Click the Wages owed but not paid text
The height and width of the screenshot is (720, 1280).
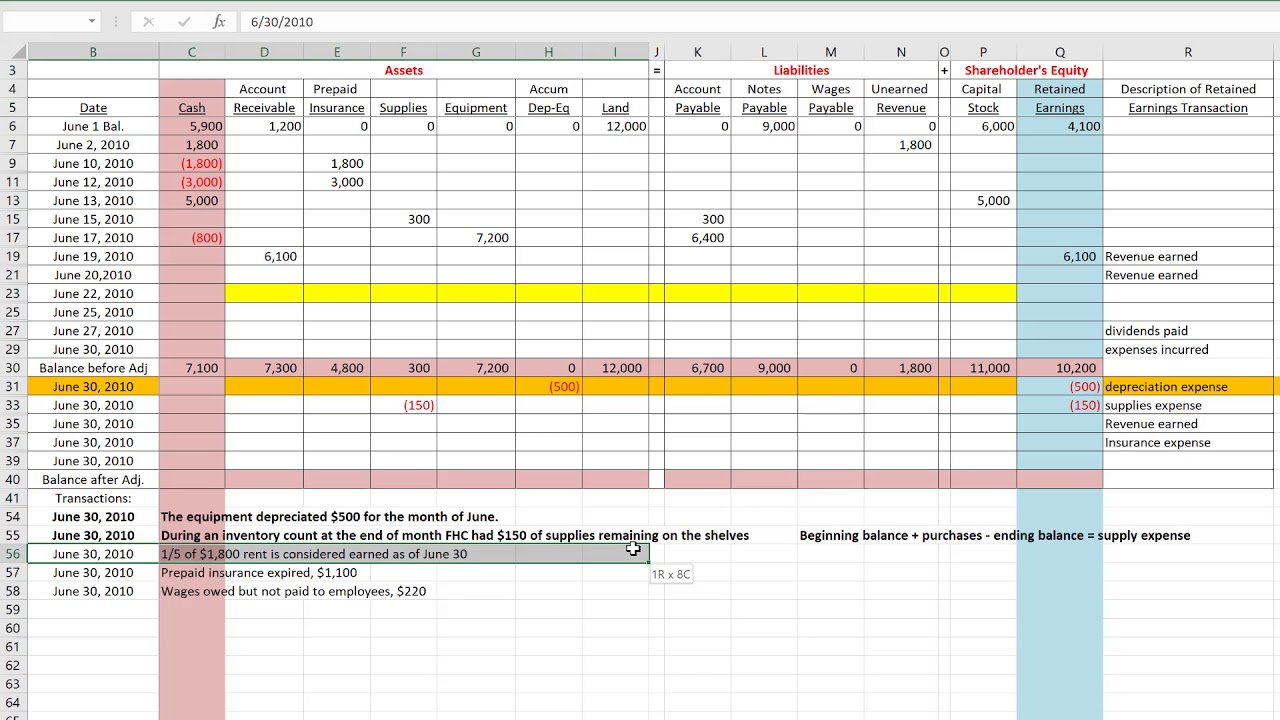click(294, 591)
